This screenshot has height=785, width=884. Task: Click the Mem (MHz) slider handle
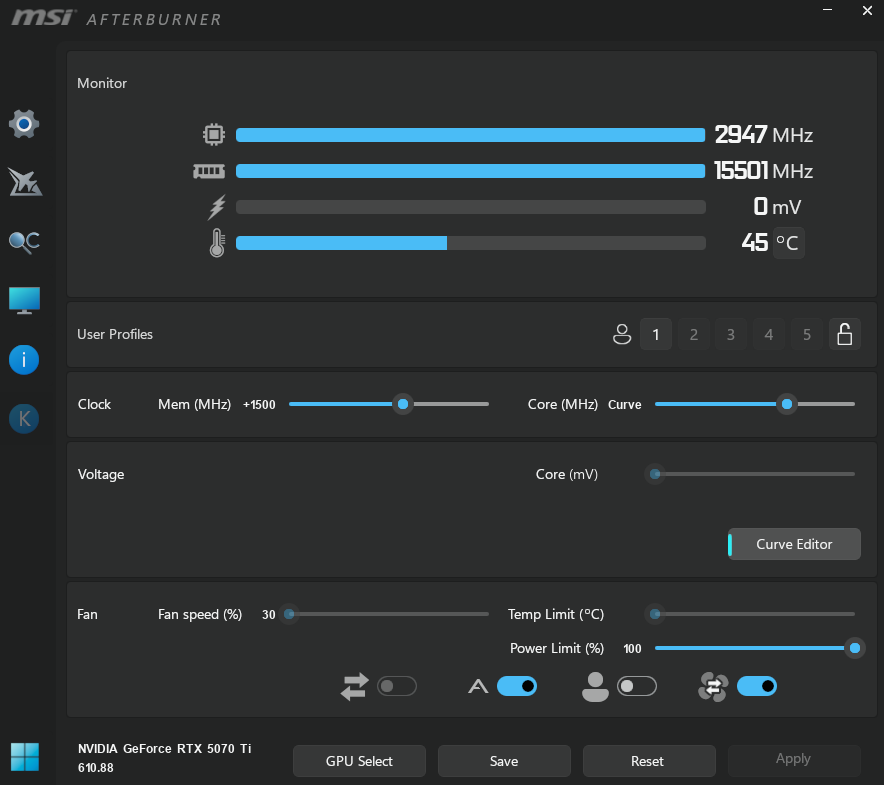pos(403,404)
